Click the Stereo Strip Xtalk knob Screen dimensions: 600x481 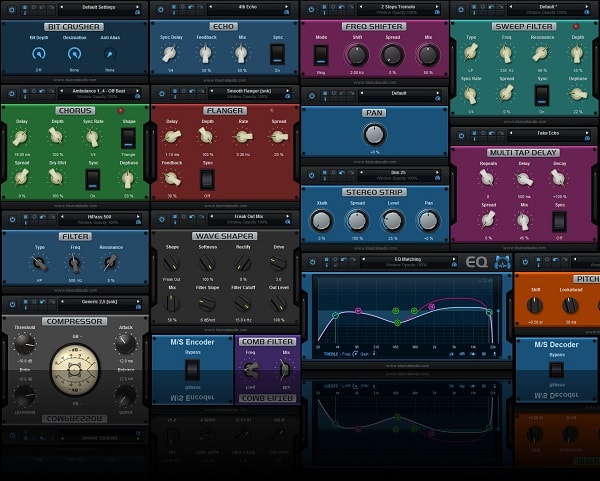coord(321,221)
